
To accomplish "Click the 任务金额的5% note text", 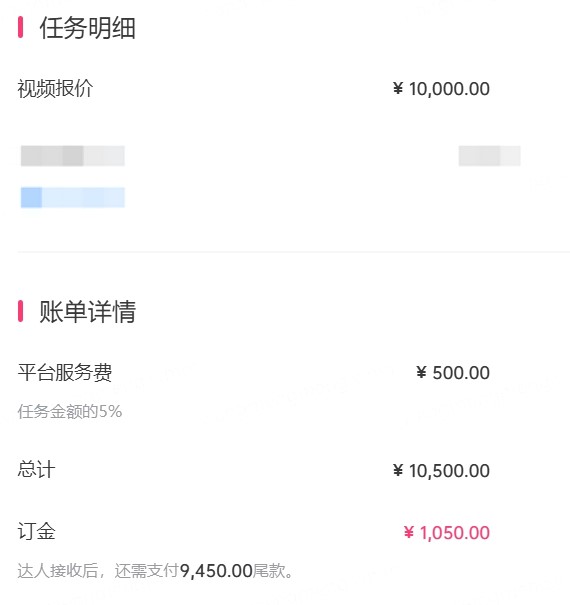I will [70, 411].
